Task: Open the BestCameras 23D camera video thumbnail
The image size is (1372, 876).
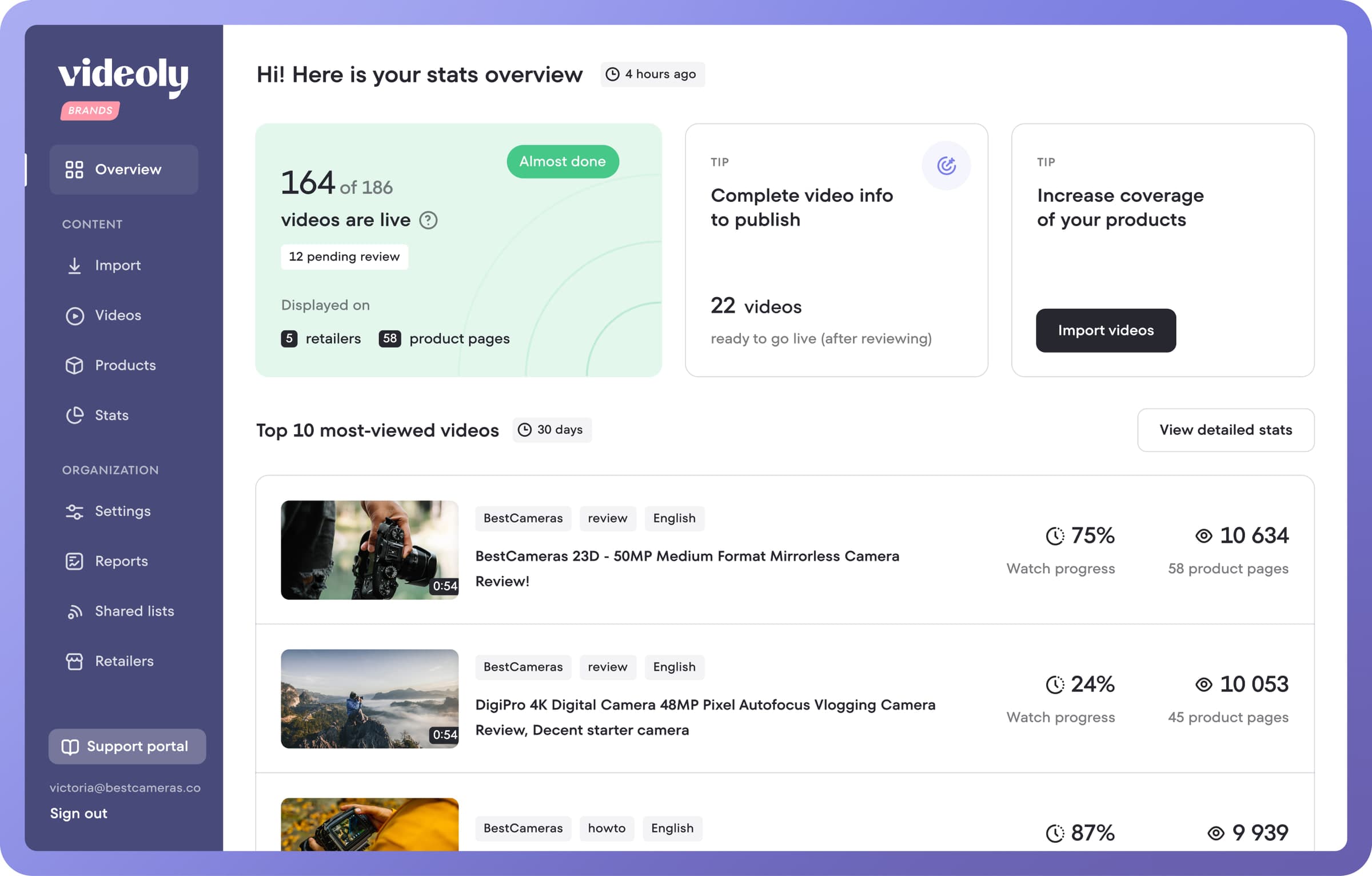Action: (x=369, y=550)
